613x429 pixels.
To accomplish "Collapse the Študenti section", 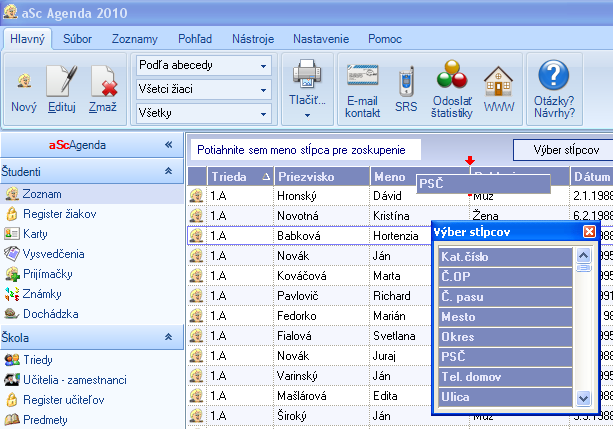I will point(168,171).
